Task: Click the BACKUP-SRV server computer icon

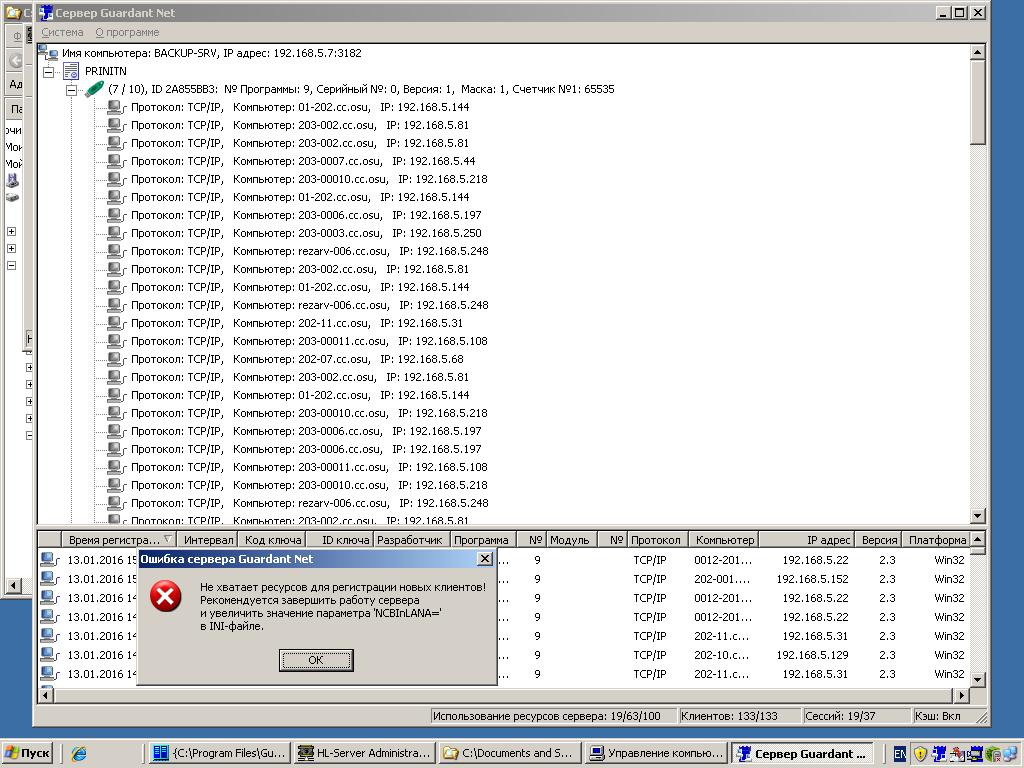Action: (49, 53)
